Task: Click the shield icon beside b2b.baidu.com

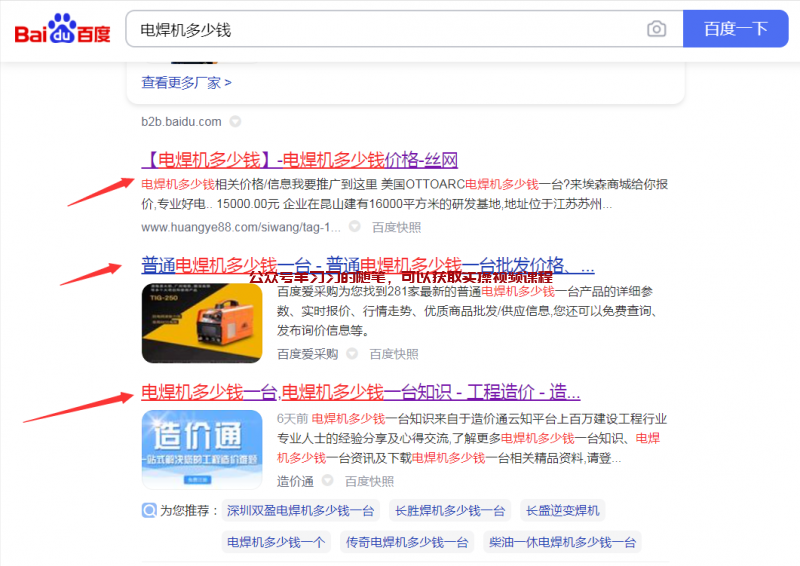Action: click(235, 121)
